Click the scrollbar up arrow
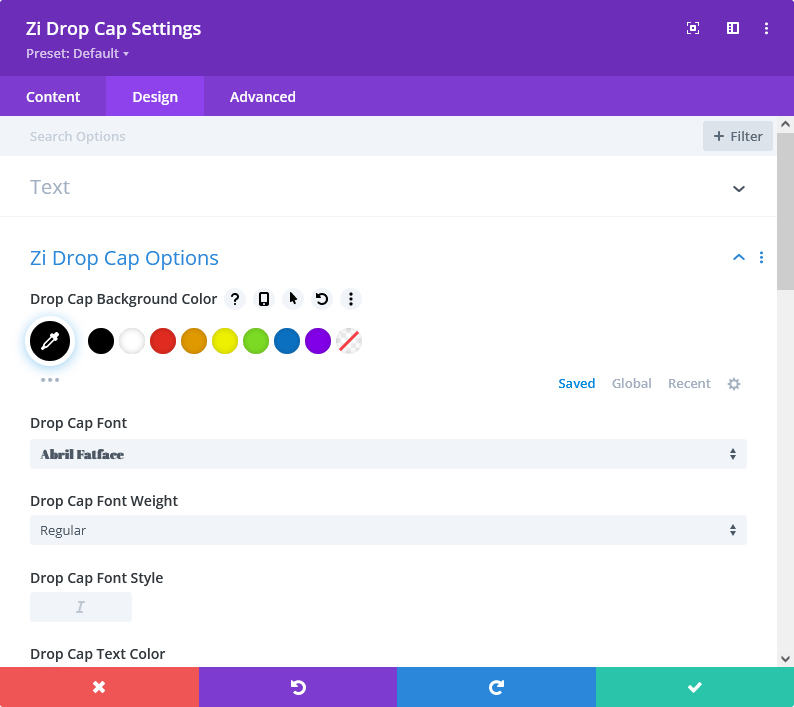 [x=785, y=124]
